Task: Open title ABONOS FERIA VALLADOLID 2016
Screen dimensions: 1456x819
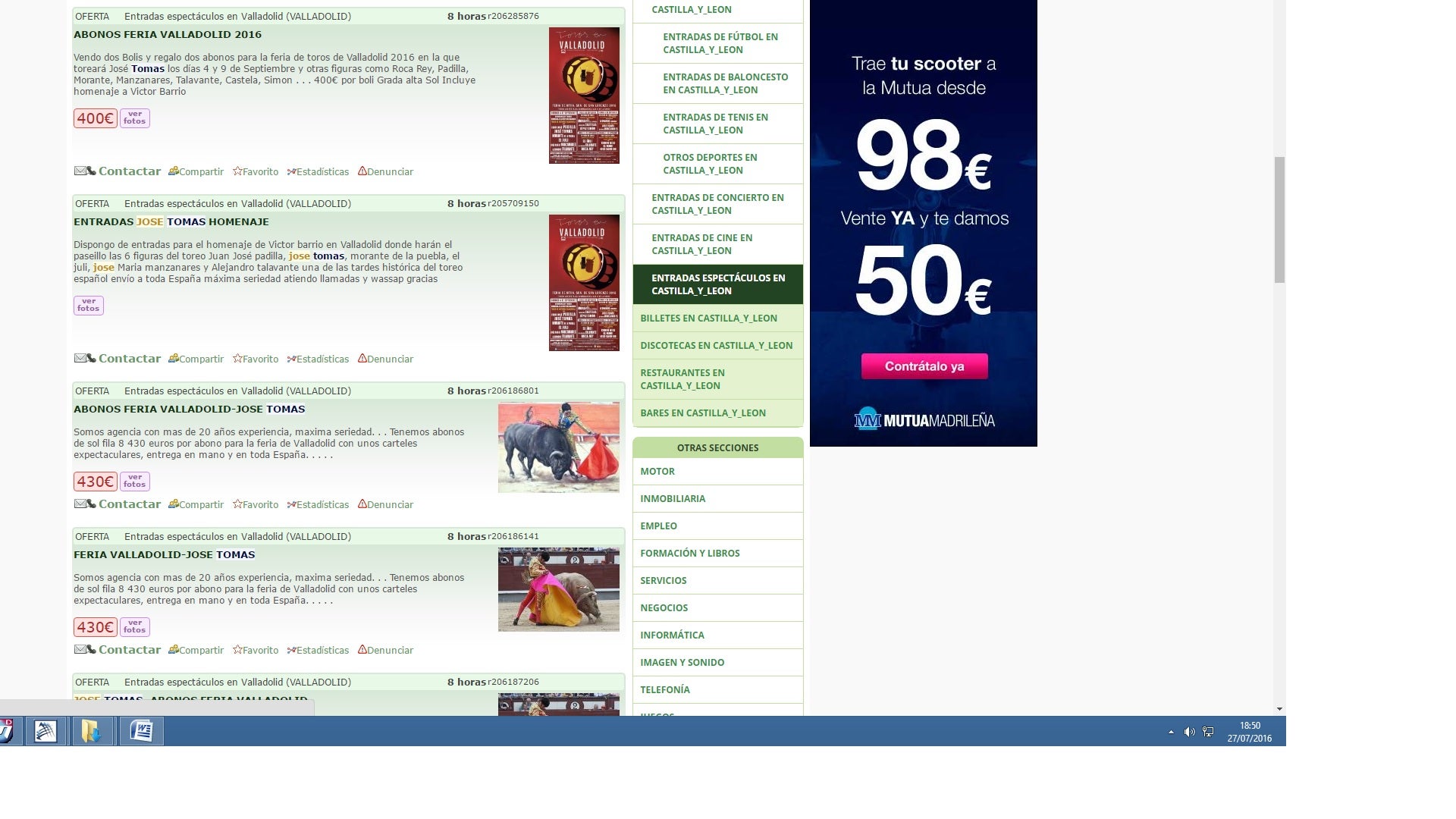Action: pyautogui.click(x=168, y=35)
